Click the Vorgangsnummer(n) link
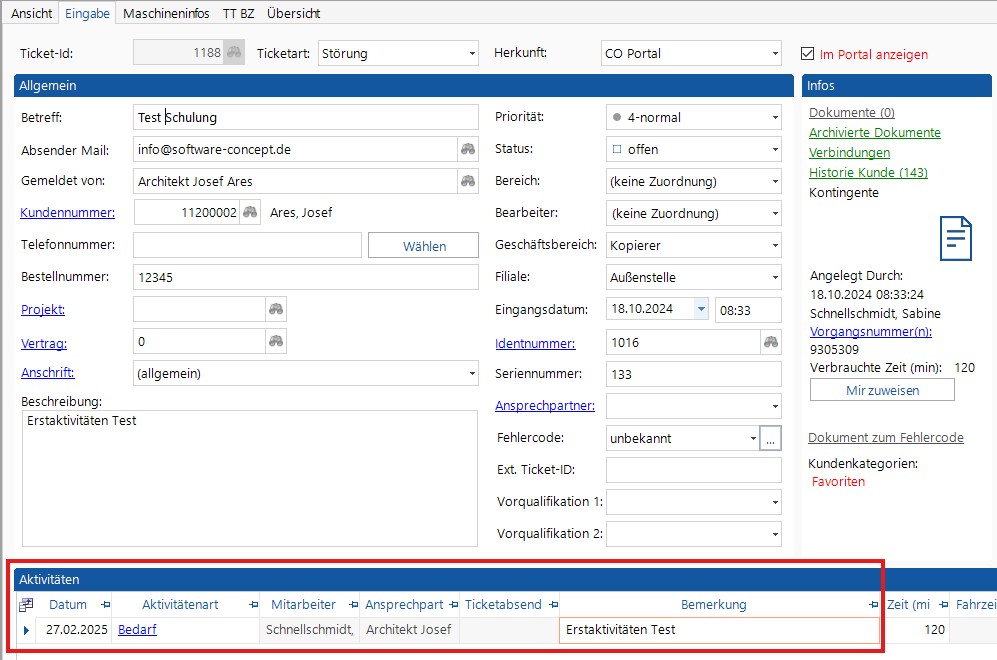The height and width of the screenshot is (660, 997). 870,331
